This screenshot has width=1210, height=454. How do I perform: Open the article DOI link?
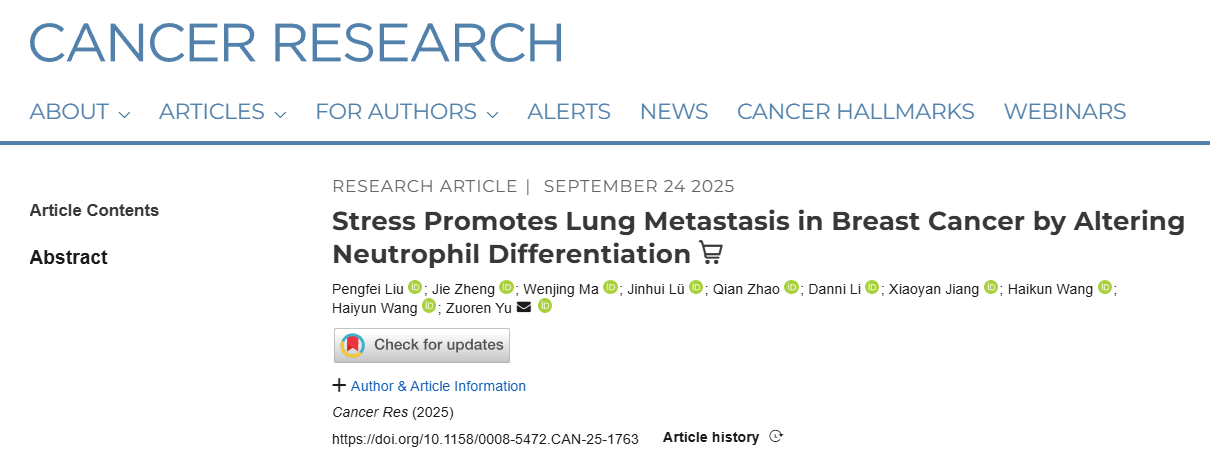pyautogui.click(x=485, y=438)
